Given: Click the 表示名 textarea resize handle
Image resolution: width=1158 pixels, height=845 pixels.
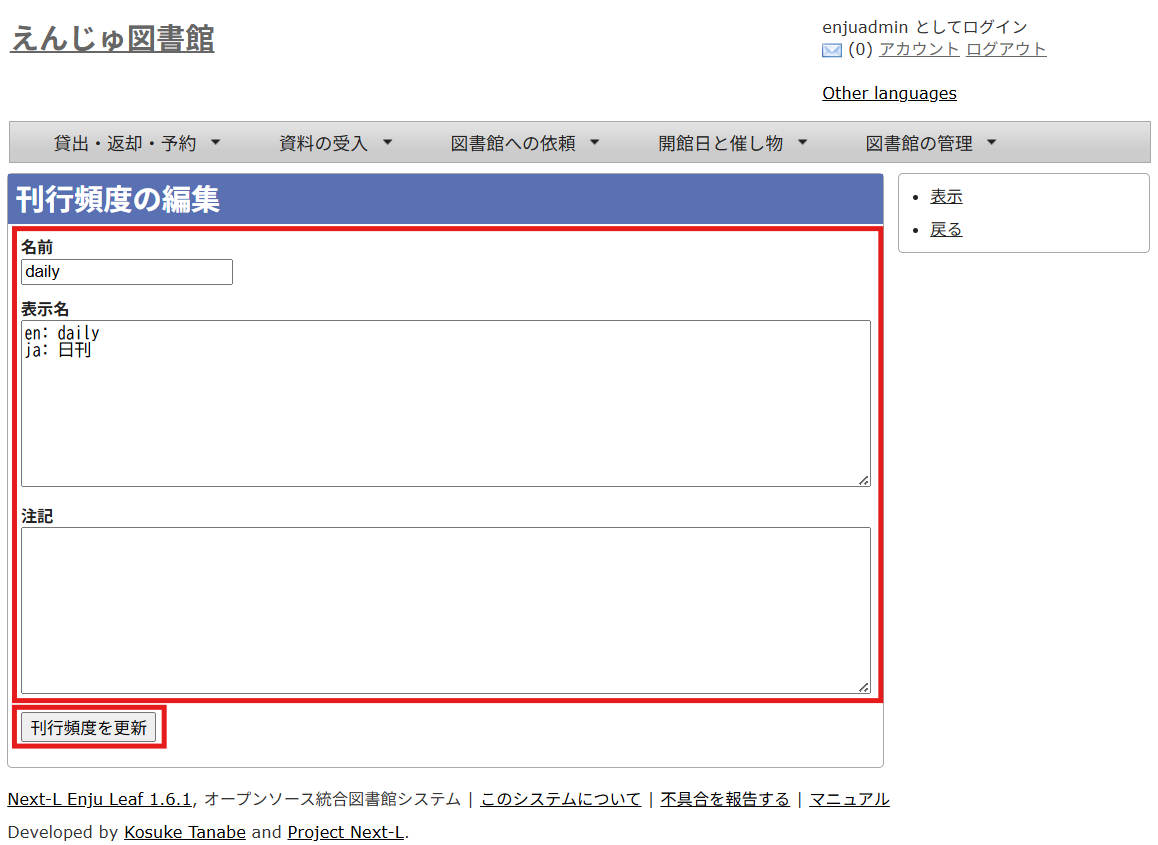Looking at the screenshot, I should [x=864, y=480].
